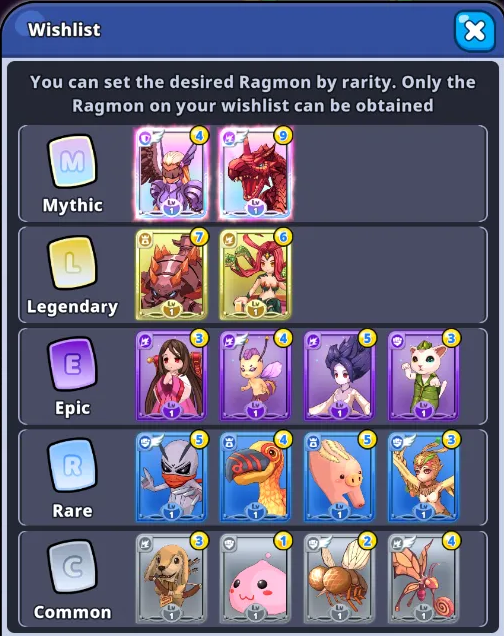Select the winged armored knight Mythic card

172,174
